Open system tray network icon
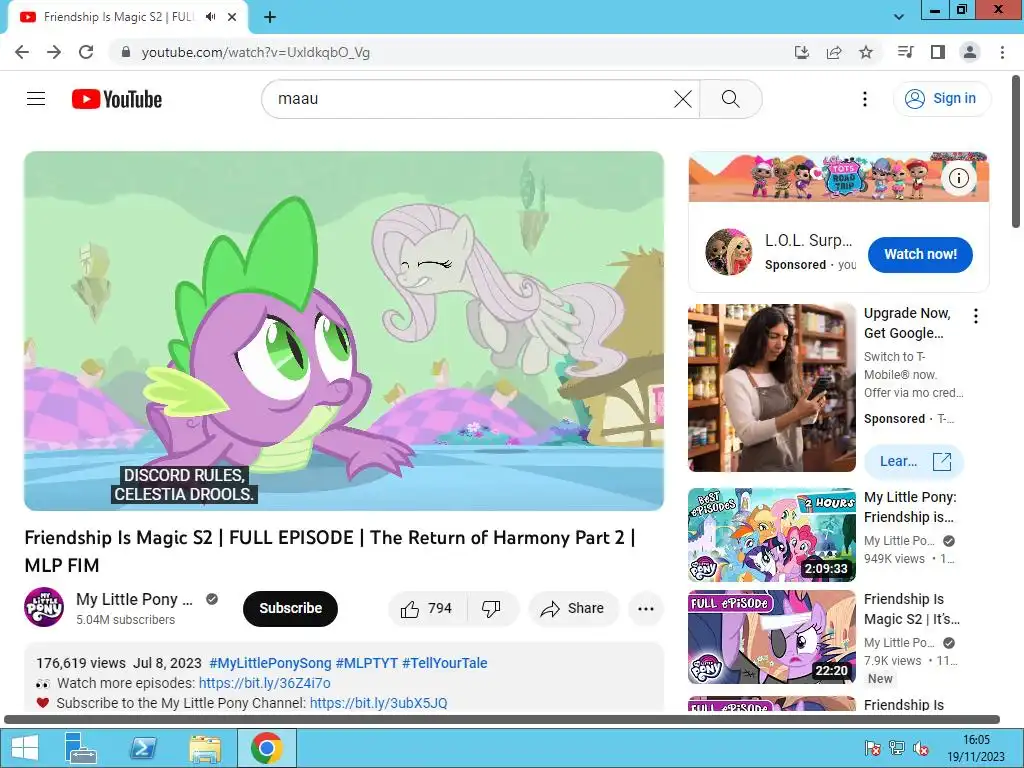This screenshot has width=1024, height=768. click(897, 748)
